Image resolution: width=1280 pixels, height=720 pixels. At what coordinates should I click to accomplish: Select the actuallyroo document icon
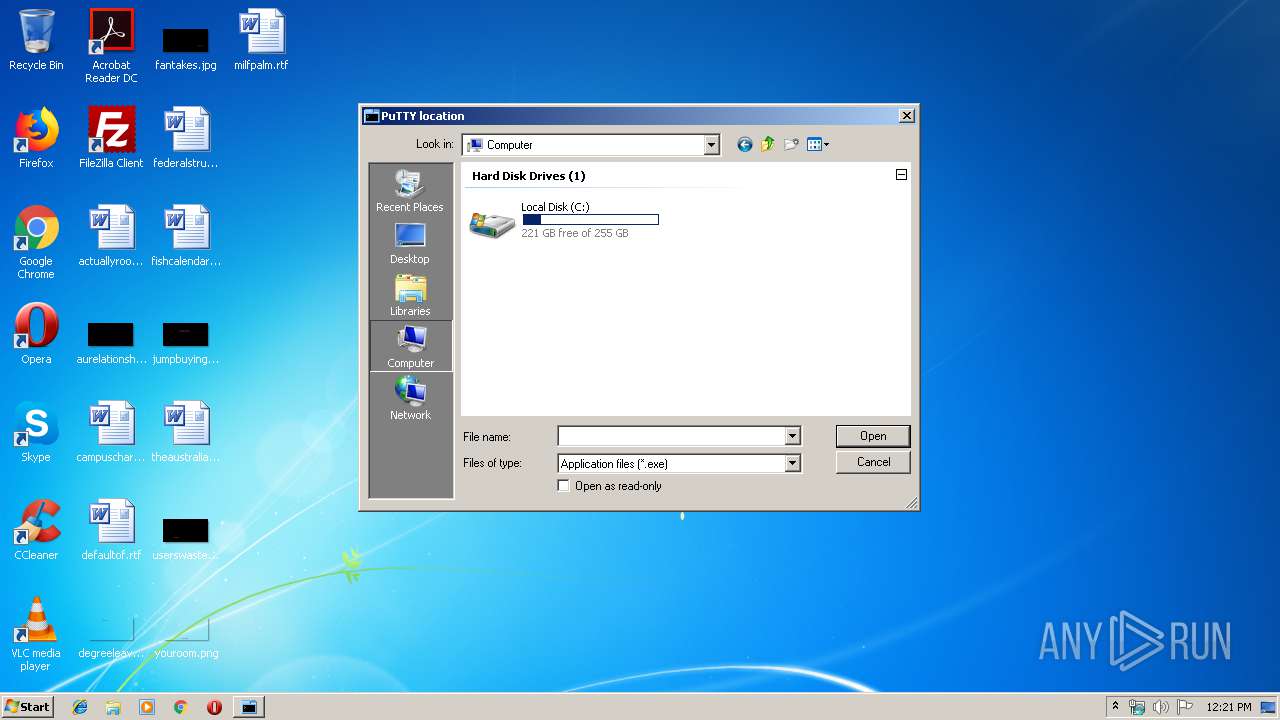coord(111,236)
